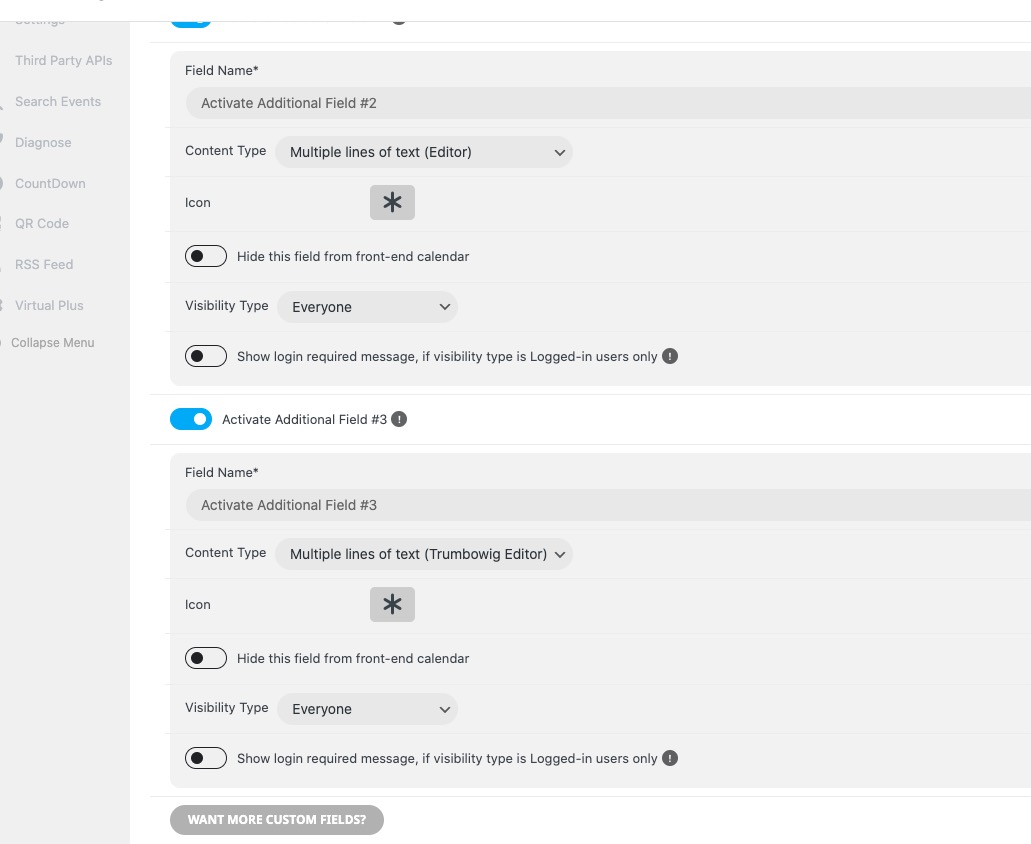Click info icon after Field #3 login message
Viewport: 1031px width, 844px height.
click(x=669, y=758)
